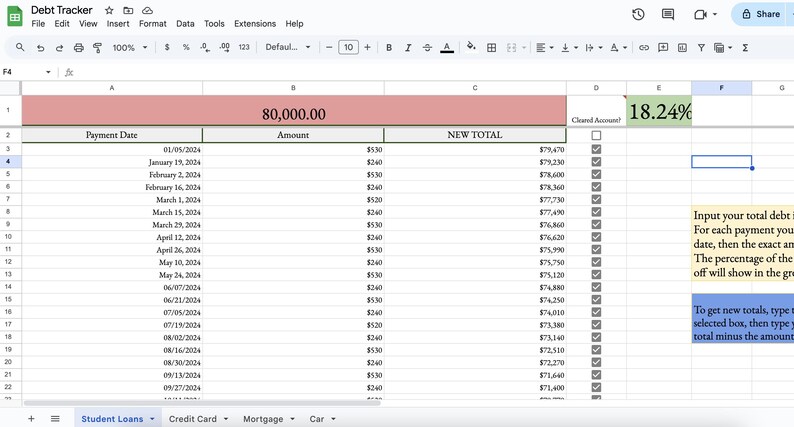Open horizontal align dropdown
Screen dimensions: 794x427
tap(544, 48)
